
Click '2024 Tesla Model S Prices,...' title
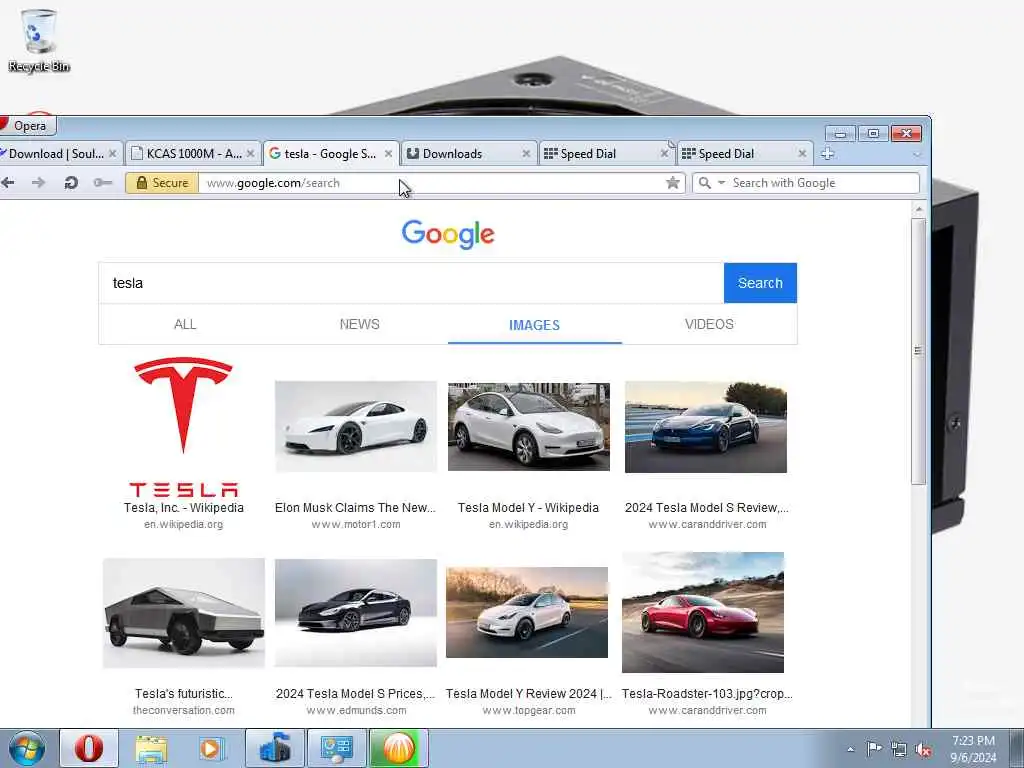pos(355,694)
